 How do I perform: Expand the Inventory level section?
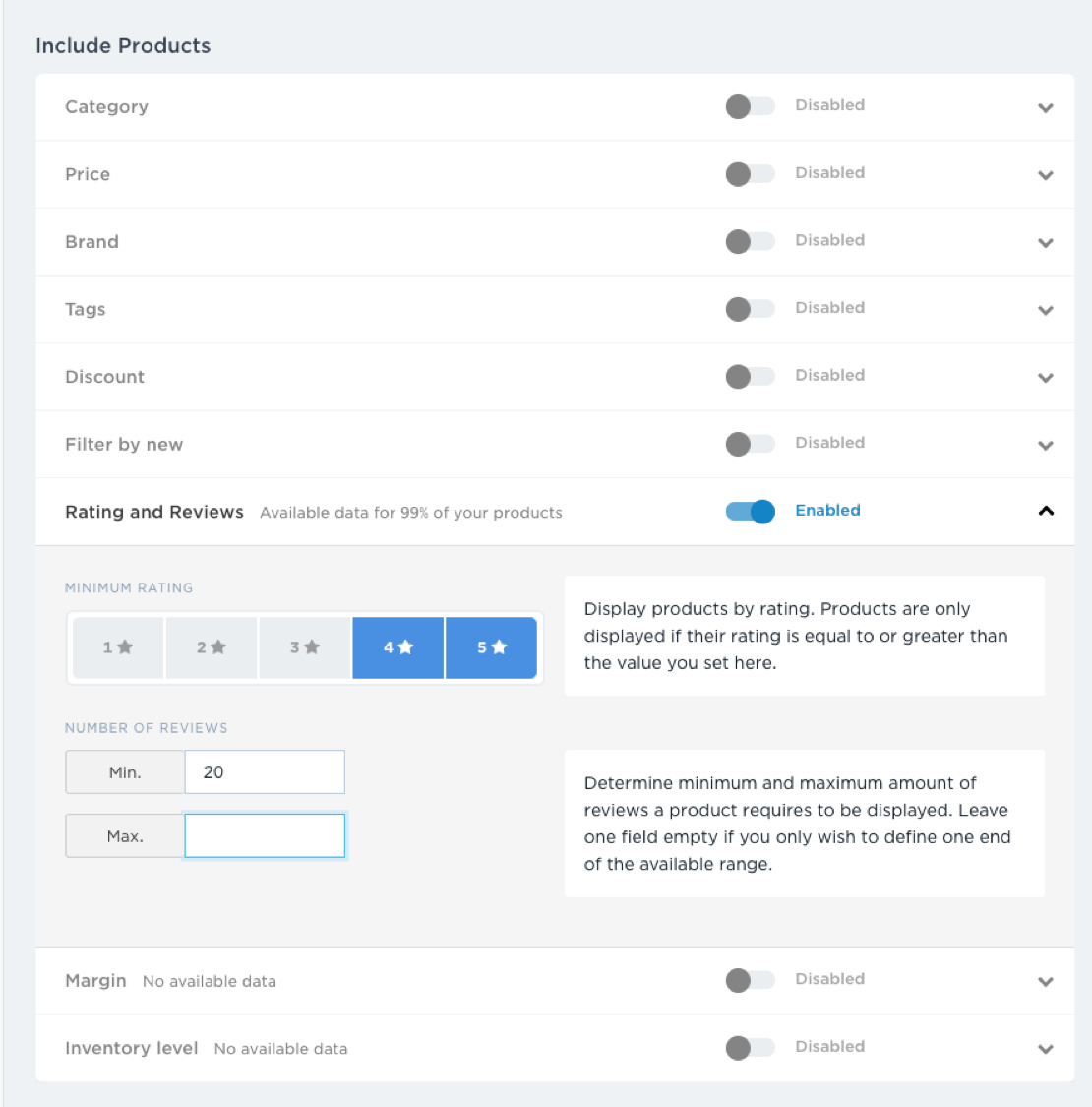(1045, 1048)
